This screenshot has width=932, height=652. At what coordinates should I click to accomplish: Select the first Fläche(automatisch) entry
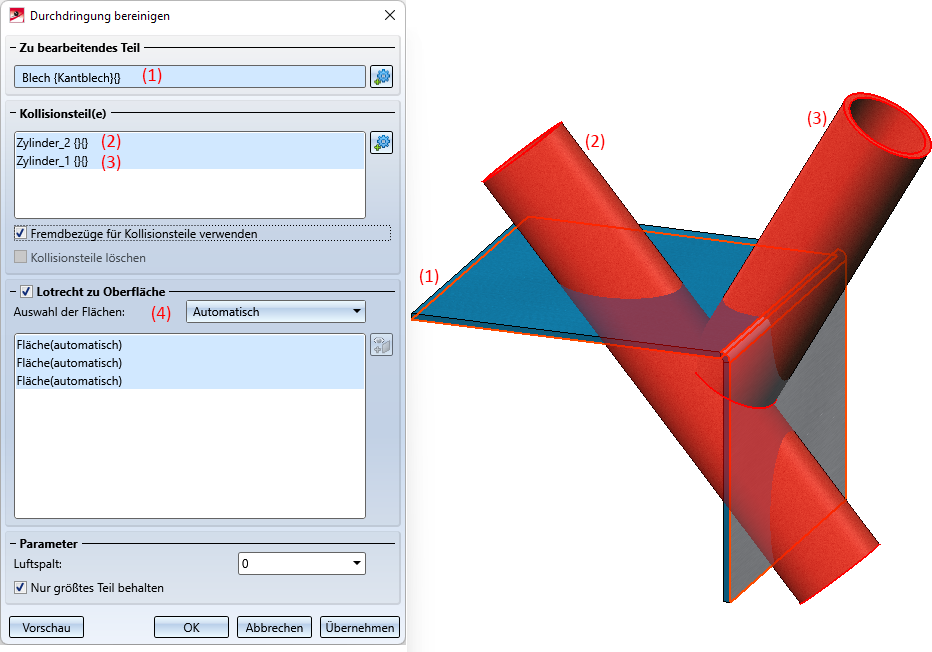coord(190,345)
